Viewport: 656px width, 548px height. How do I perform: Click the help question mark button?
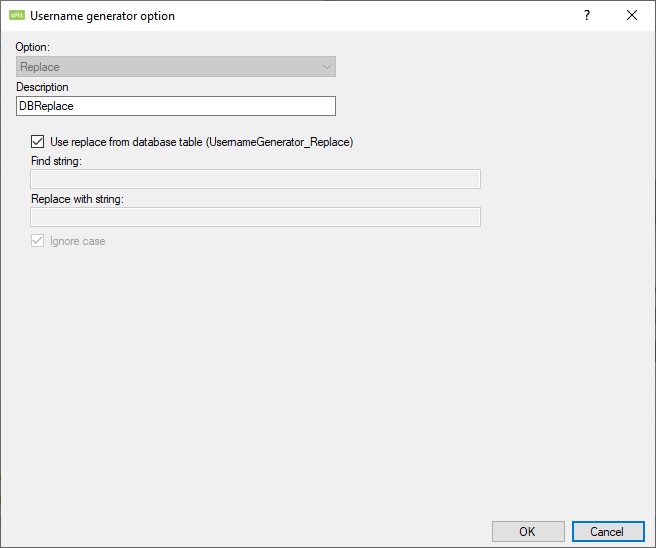(587, 15)
